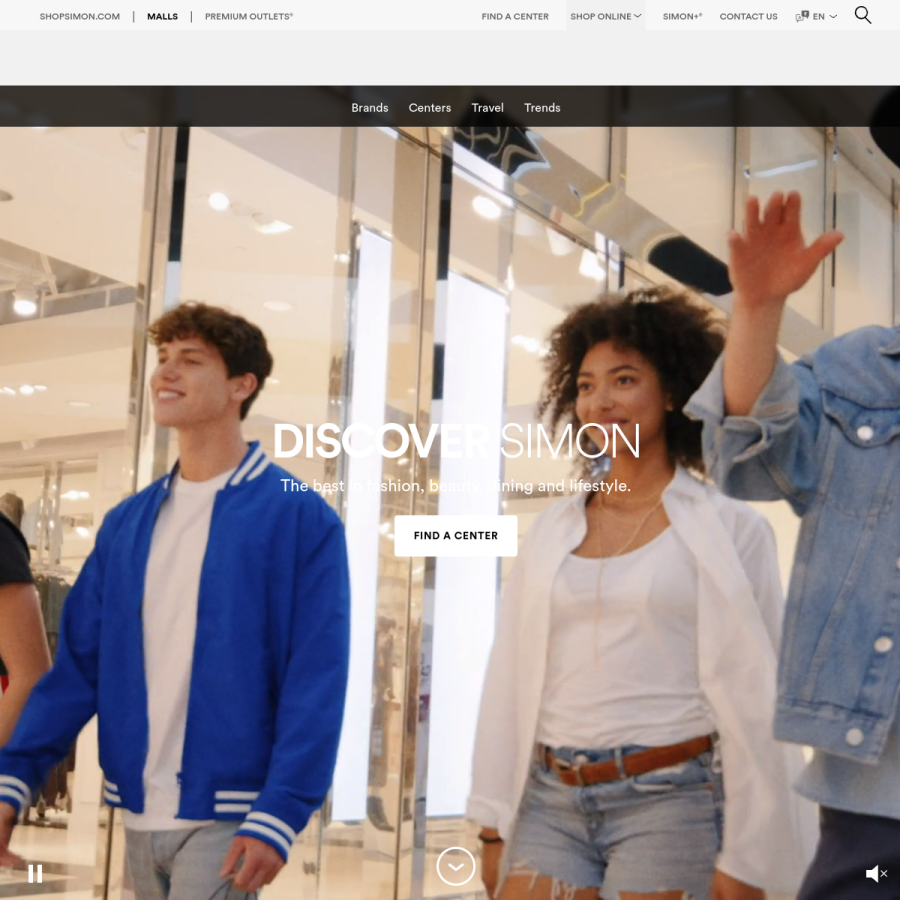Screen dimensions: 900x900
Task: Select the Travel navigation item
Action: 487,108
